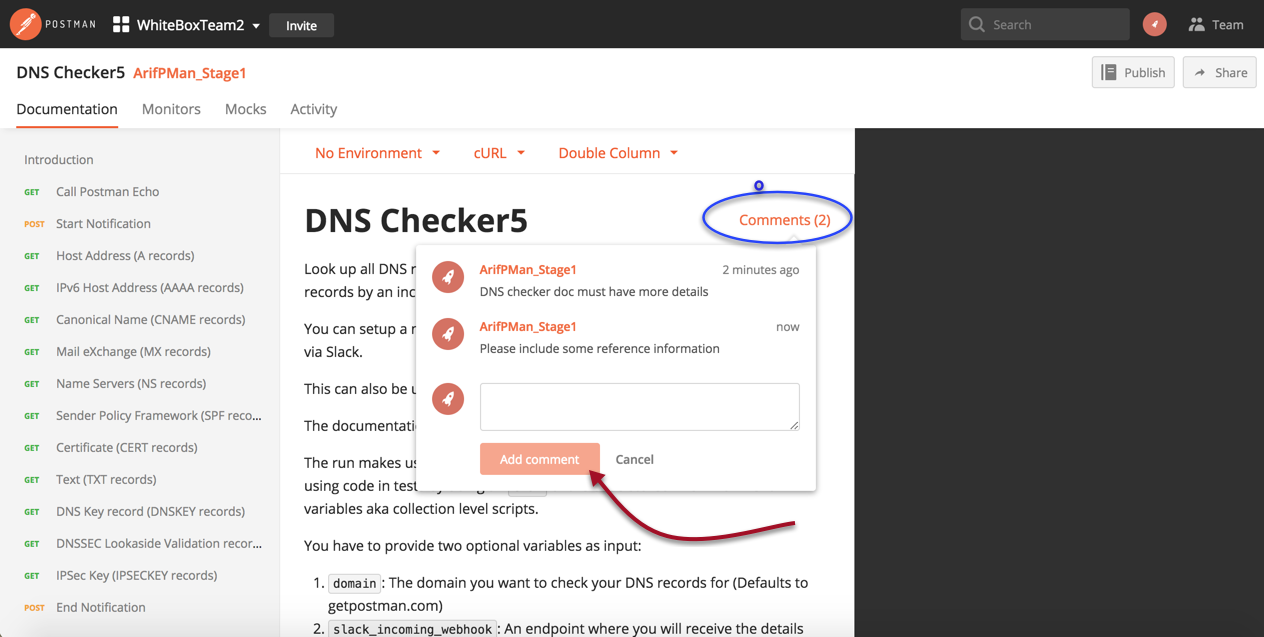Click avatar beside the comment text box

click(448, 399)
